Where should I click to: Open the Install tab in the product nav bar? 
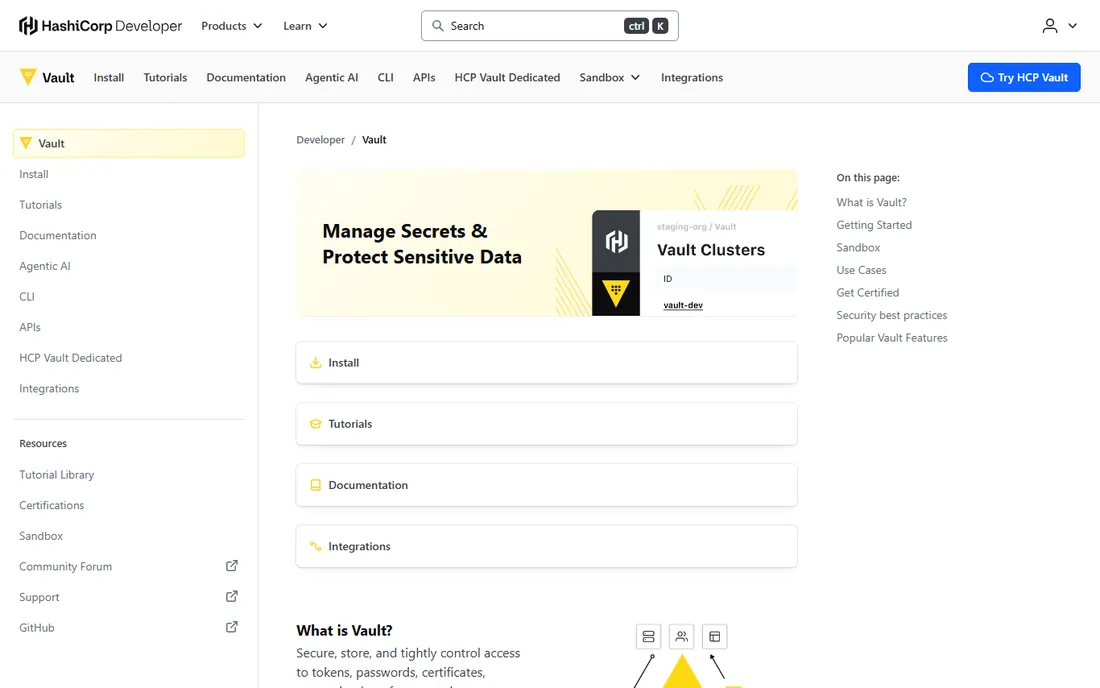click(x=109, y=77)
